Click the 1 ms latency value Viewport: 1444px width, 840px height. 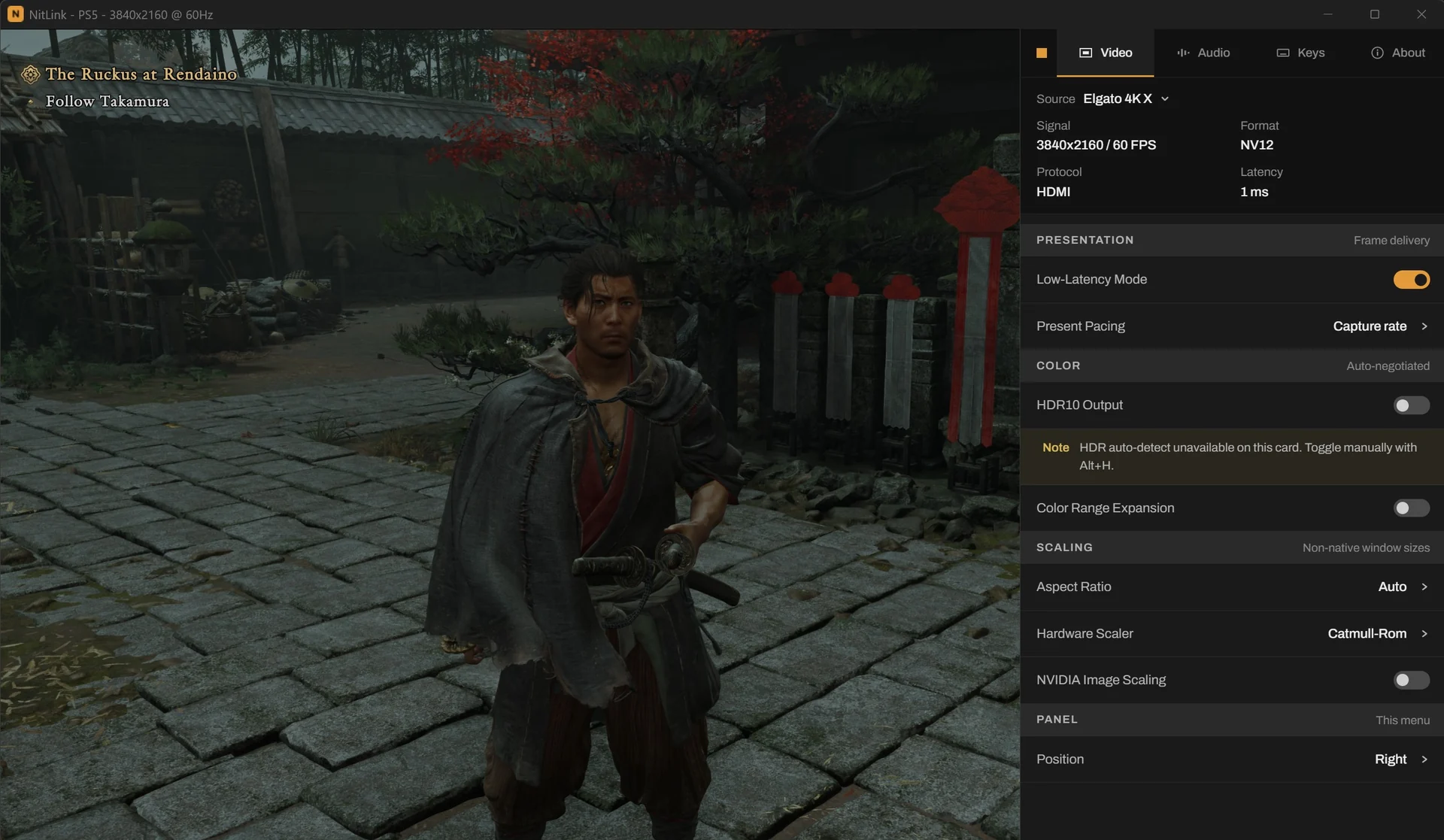[1254, 192]
